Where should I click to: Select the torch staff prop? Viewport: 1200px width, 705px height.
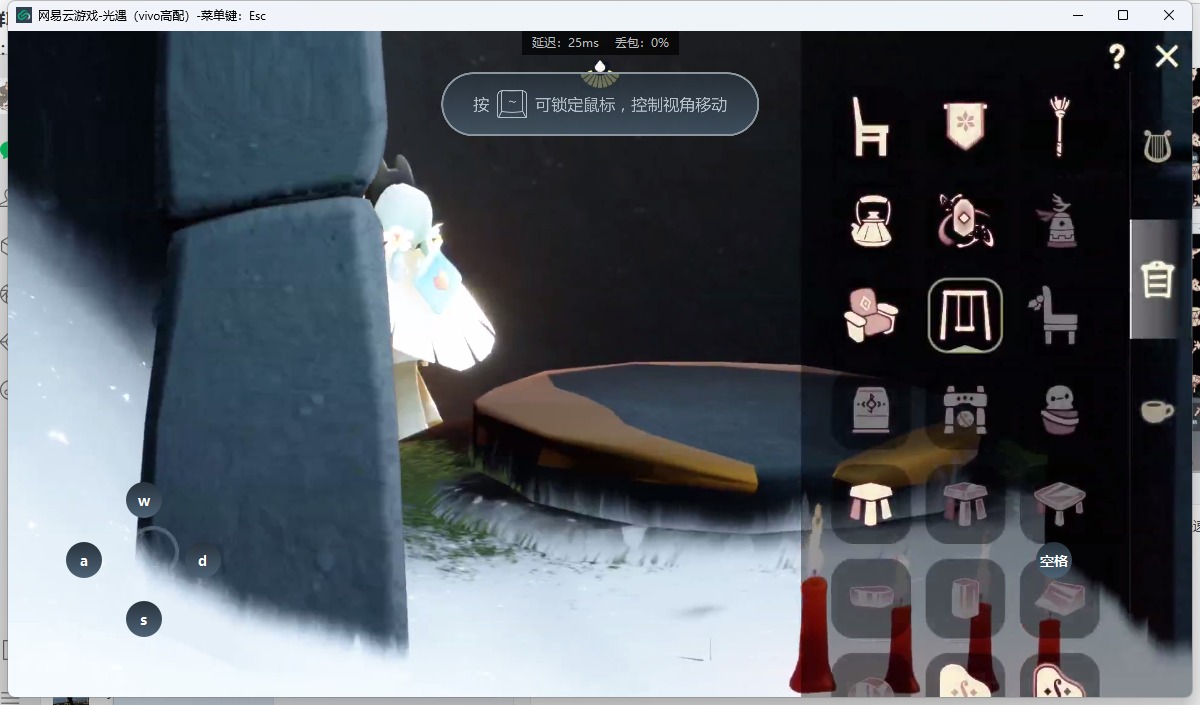click(x=1059, y=127)
